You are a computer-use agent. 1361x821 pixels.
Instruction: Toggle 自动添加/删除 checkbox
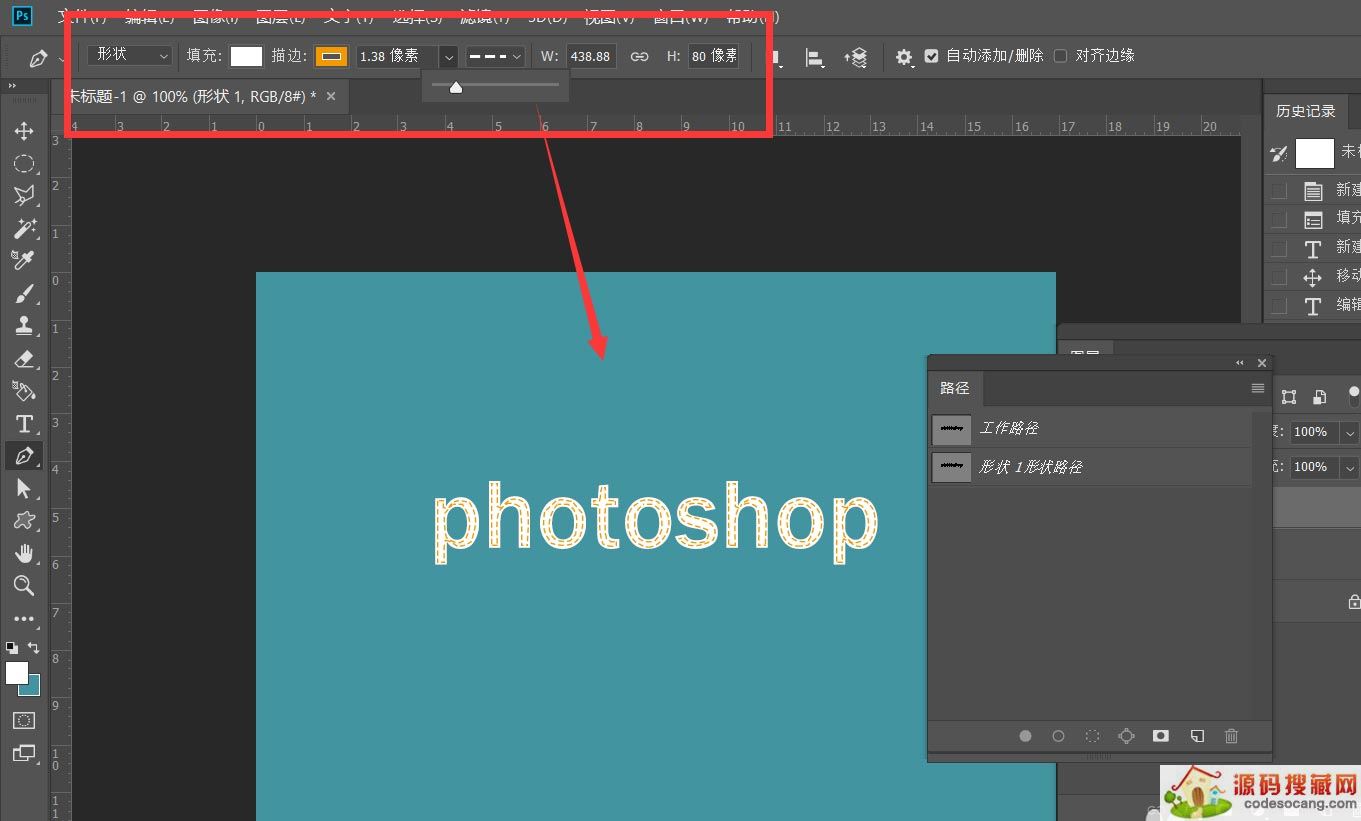pos(932,56)
